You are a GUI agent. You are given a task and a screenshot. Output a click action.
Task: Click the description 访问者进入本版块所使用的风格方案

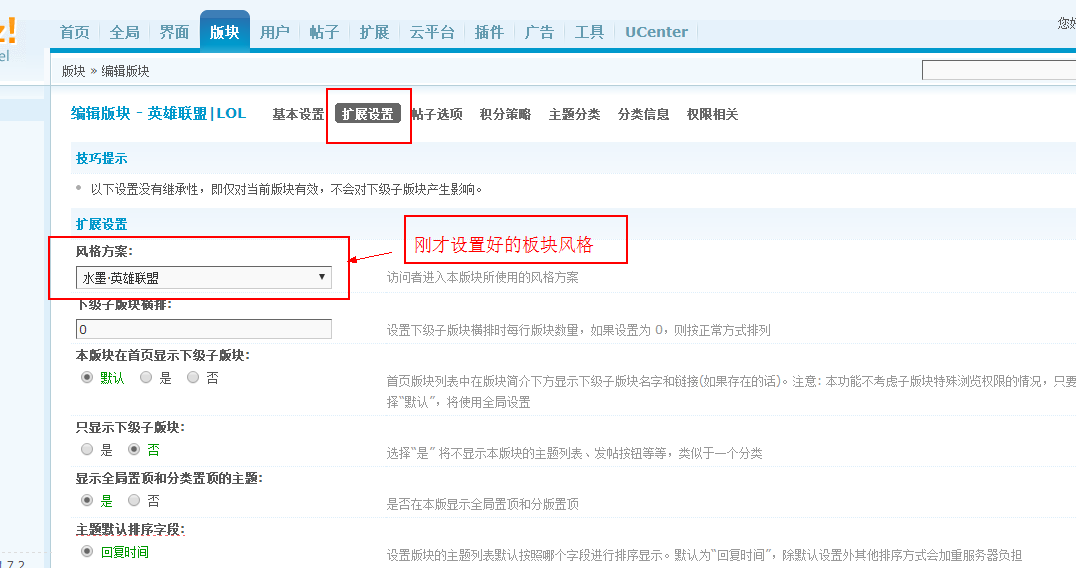click(482, 278)
